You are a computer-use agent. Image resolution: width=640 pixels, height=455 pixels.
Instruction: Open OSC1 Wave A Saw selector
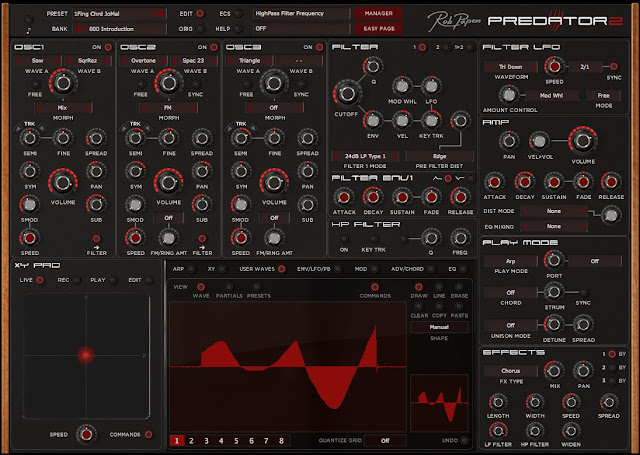[37, 61]
